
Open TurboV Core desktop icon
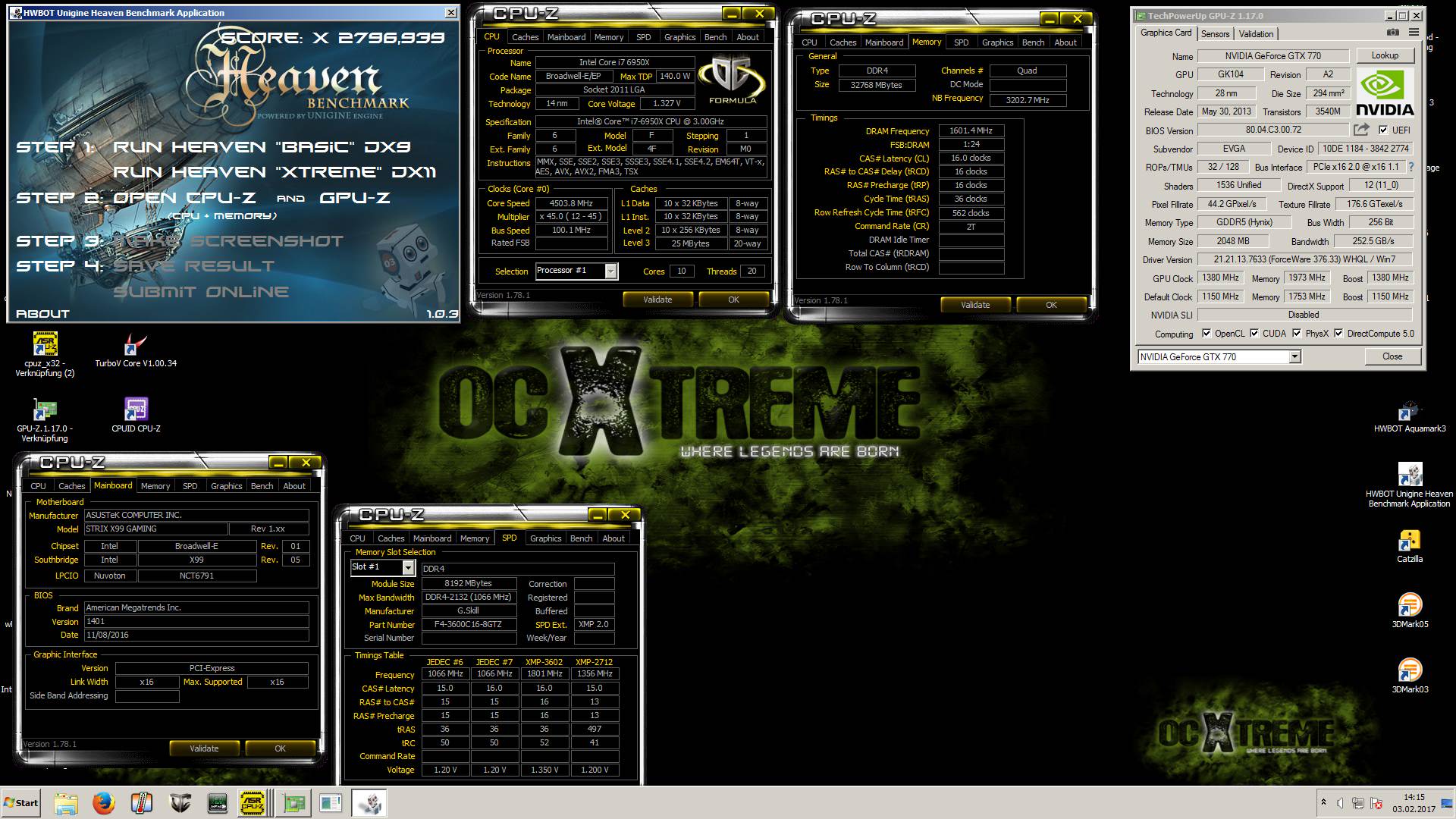click(136, 351)
